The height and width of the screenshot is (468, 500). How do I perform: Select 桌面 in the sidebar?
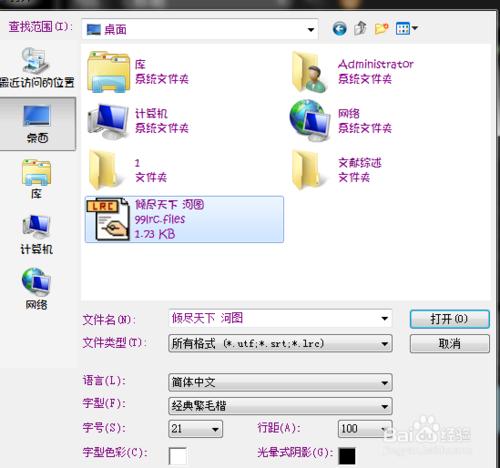37,124
